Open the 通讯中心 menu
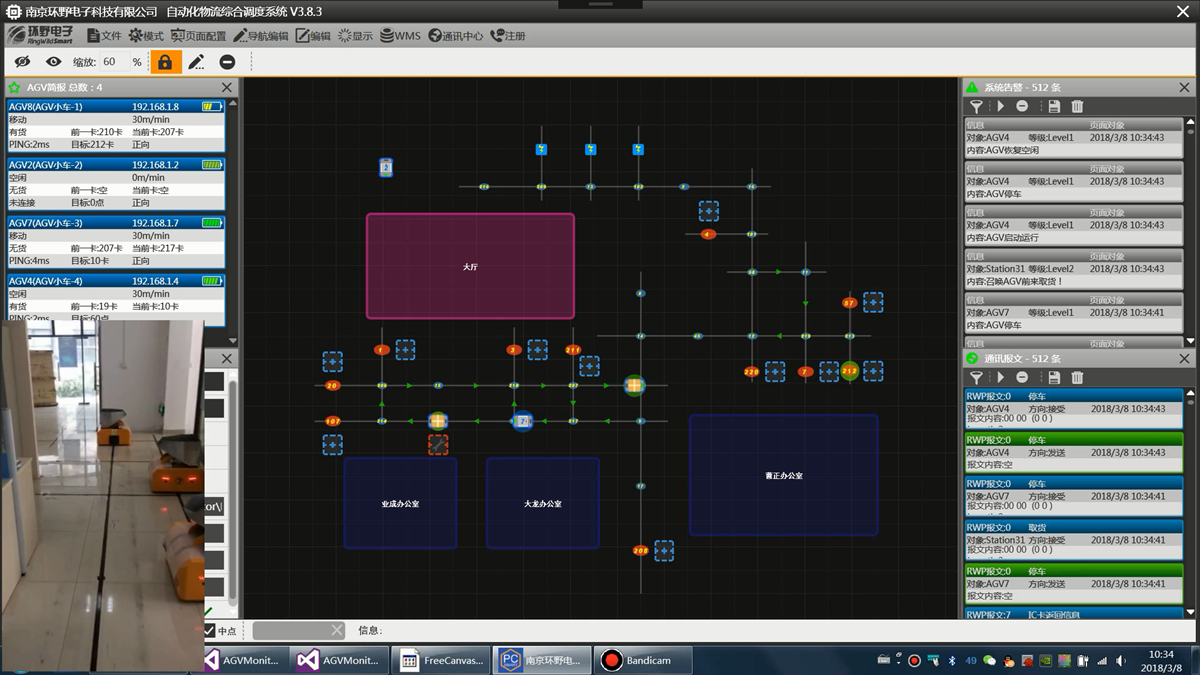 tap(456, 36)
